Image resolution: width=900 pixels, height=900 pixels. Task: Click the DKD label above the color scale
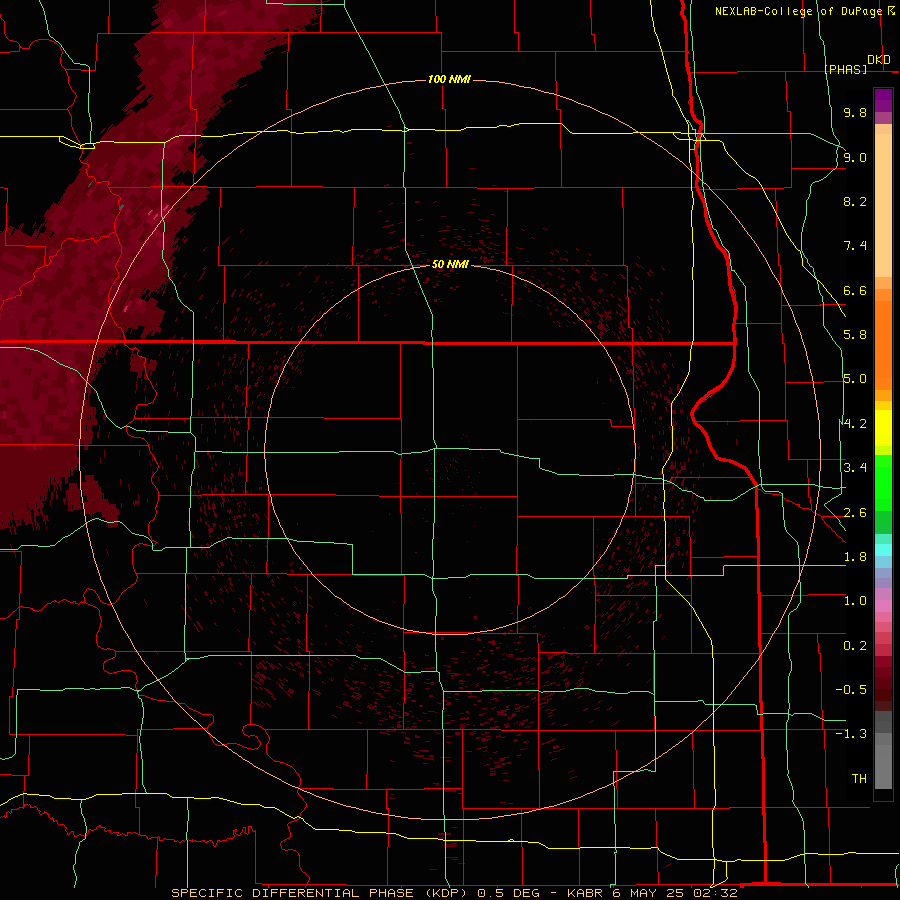click(x=879, y=60)
